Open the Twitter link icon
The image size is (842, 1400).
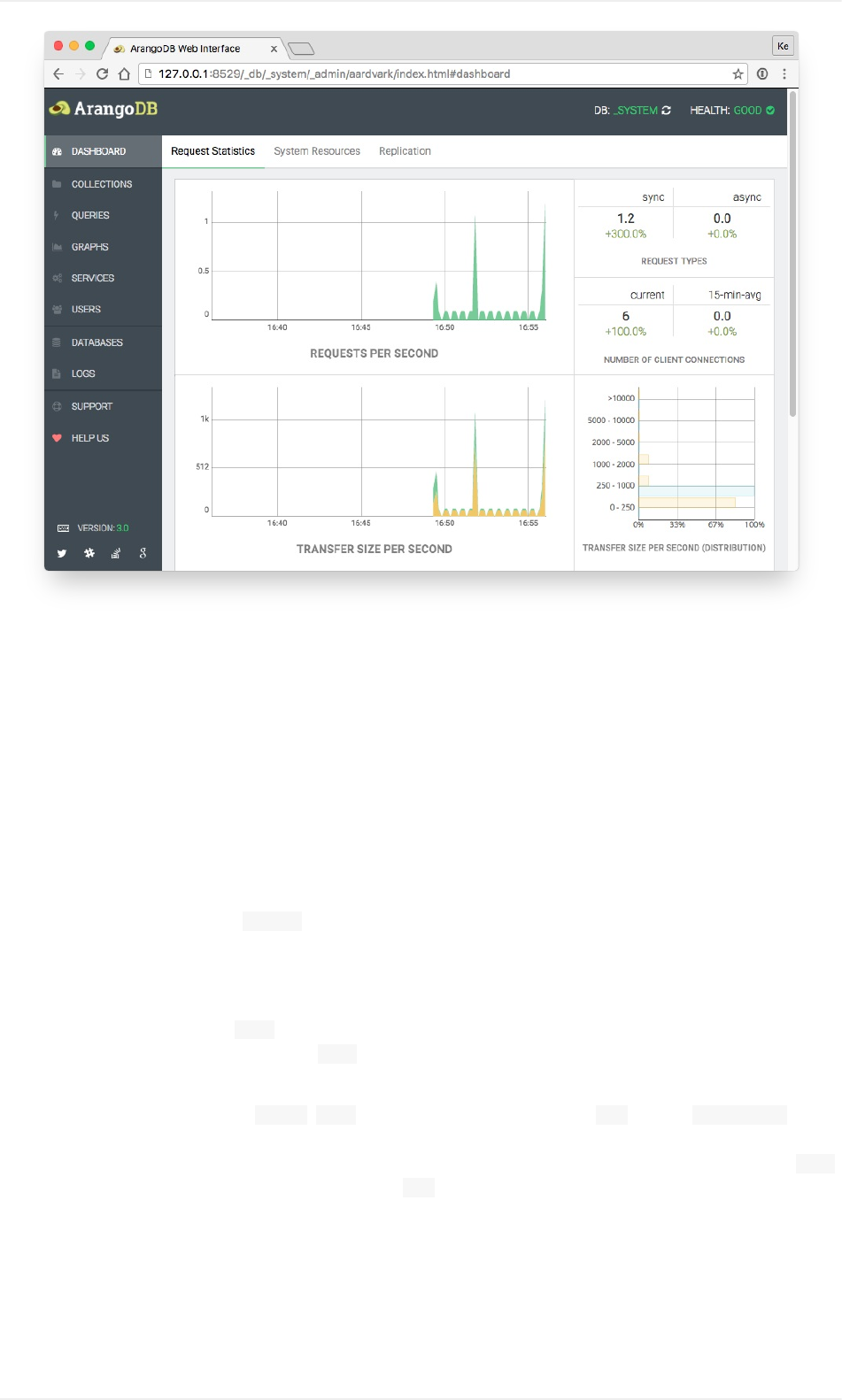click(x=62, y=553)
